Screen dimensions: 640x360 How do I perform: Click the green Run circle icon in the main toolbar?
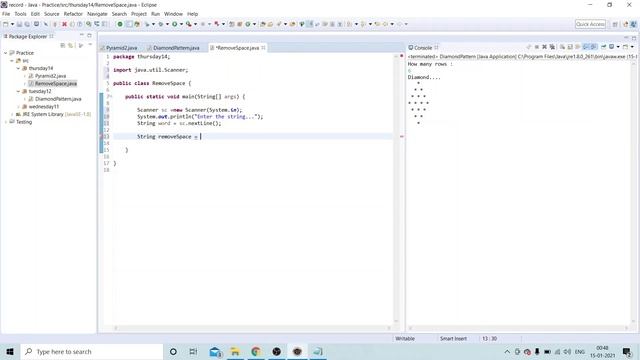click(175, 24)
